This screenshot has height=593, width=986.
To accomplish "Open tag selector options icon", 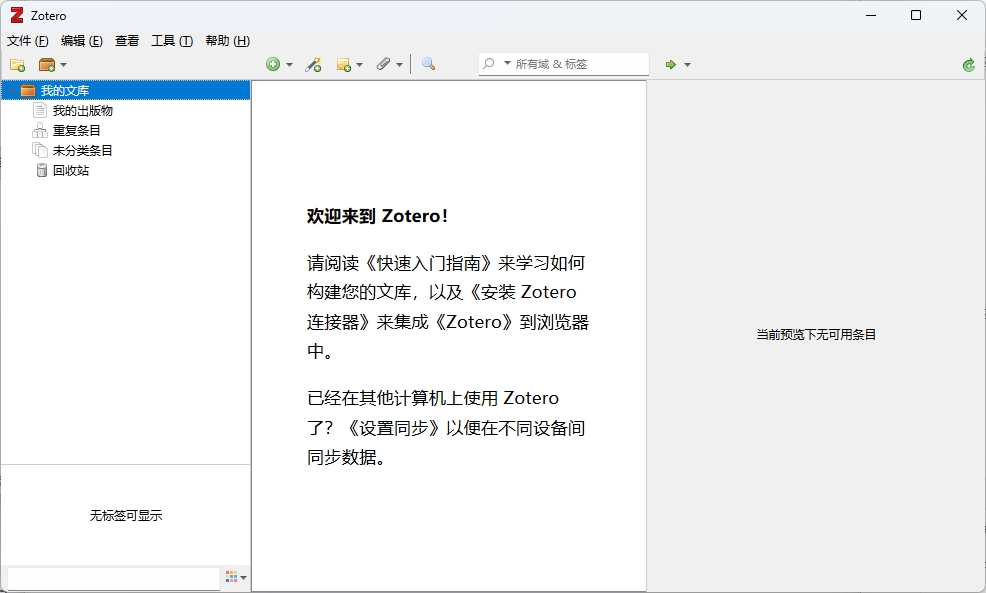I will pyautogui.click(x=234, y=577).
